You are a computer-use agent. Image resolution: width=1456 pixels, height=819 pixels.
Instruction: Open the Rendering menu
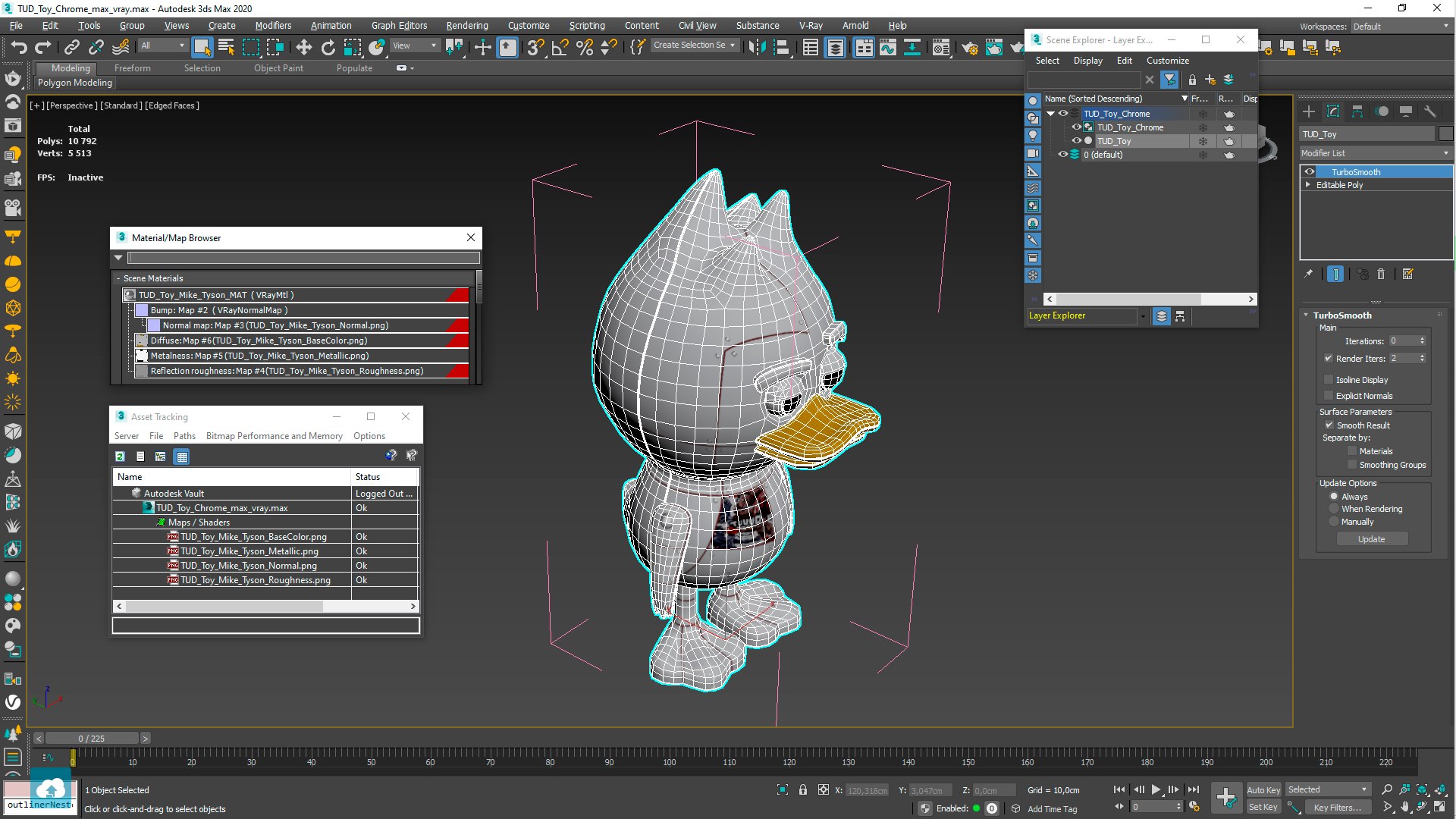467,26
